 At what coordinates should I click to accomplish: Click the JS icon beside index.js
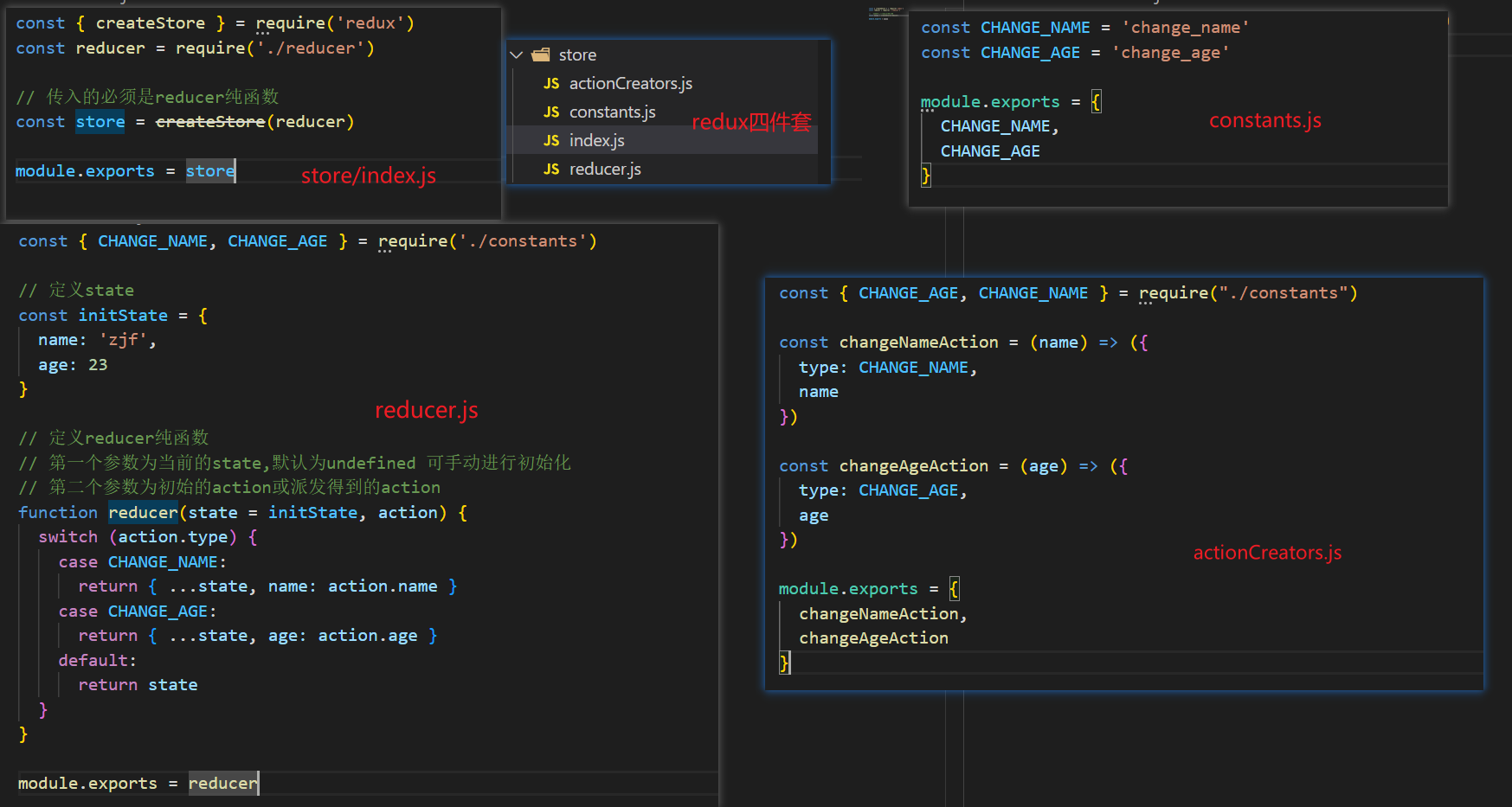(x=551, y=141)
